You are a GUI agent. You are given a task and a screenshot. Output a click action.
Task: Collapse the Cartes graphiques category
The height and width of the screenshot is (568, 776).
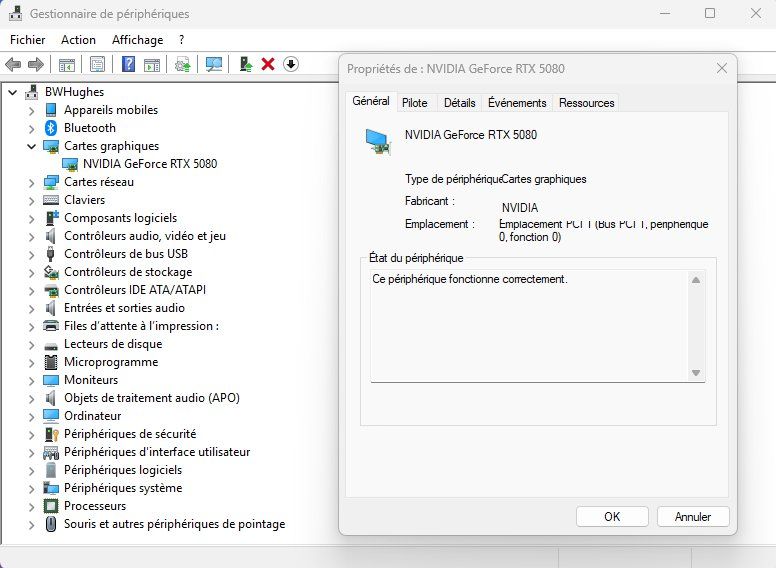point(32,146)
